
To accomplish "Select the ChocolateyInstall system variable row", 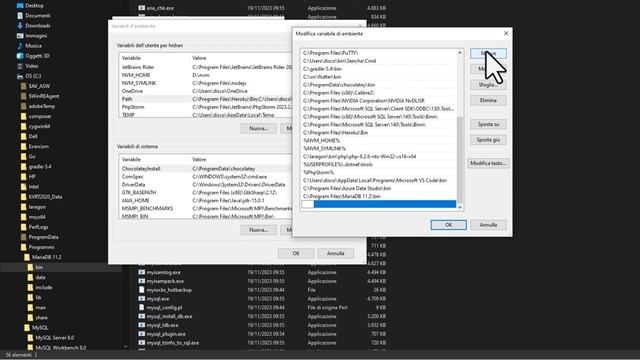I will [206, 169].
